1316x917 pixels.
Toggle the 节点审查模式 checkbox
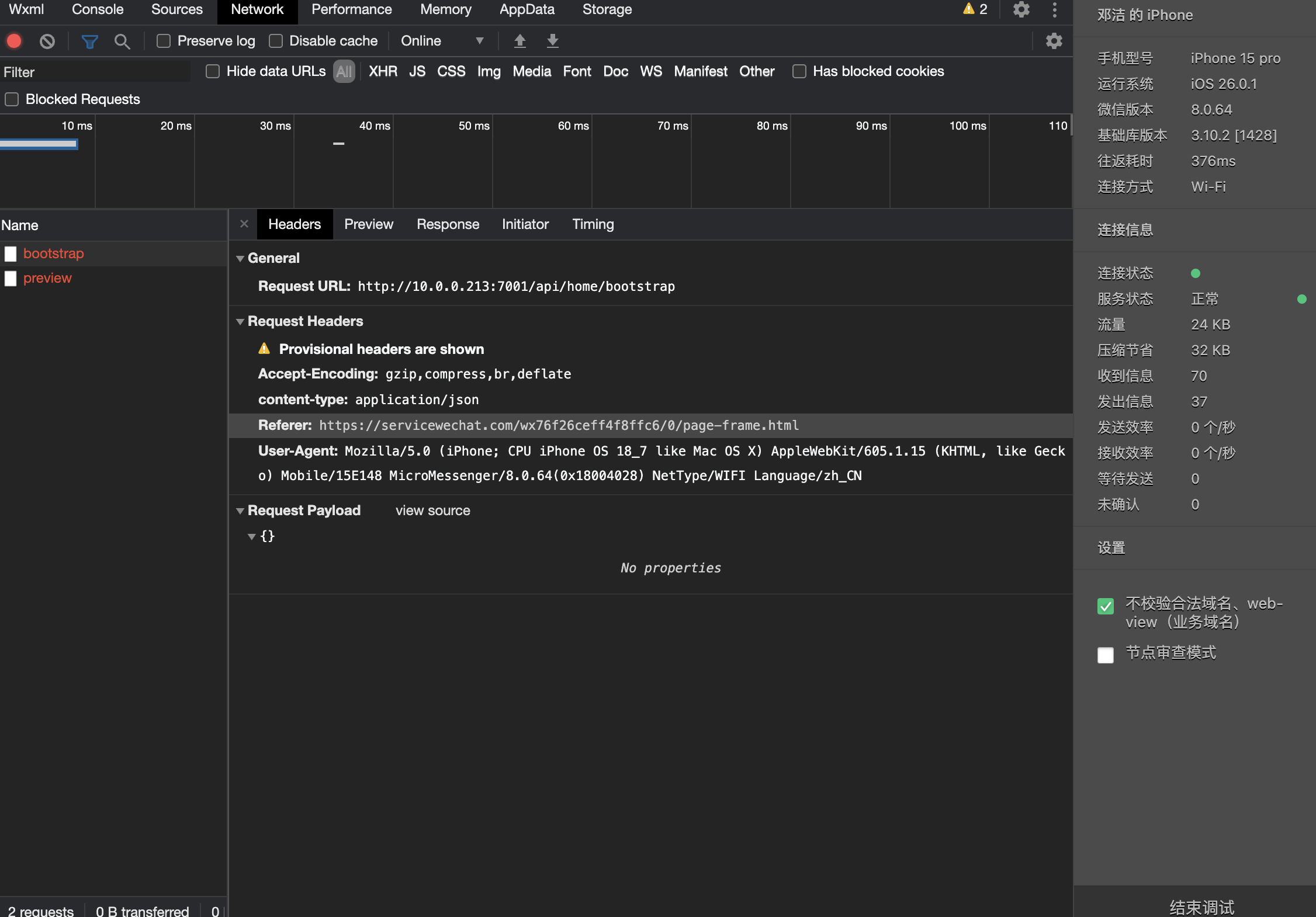click(1105, 654)
